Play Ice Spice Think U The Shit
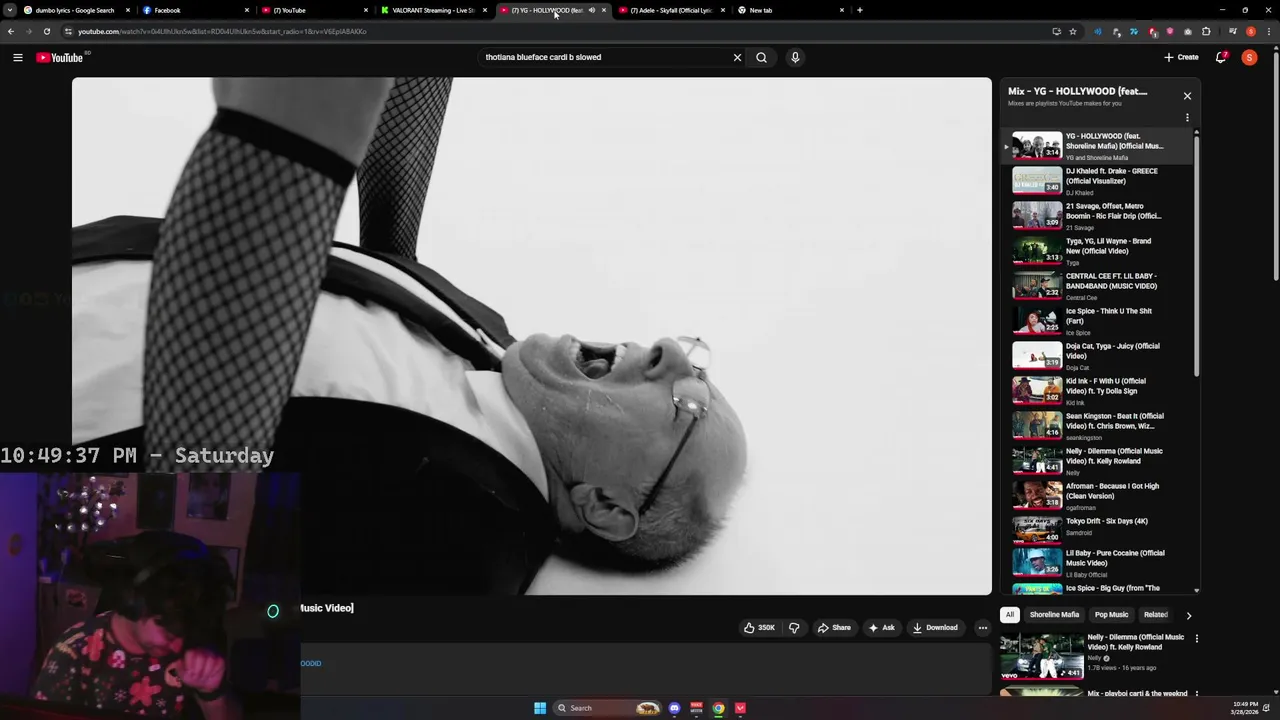The width and height of the screenshot is (1280, 720). (x=1098, y=321)
